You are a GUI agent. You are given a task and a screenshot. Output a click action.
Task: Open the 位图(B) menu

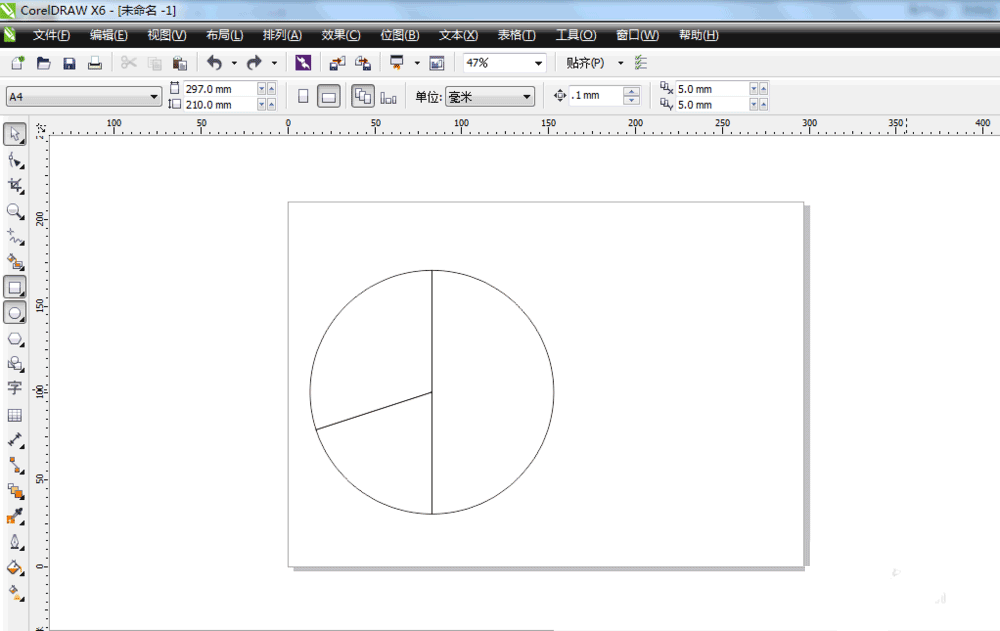click(399, 35)
